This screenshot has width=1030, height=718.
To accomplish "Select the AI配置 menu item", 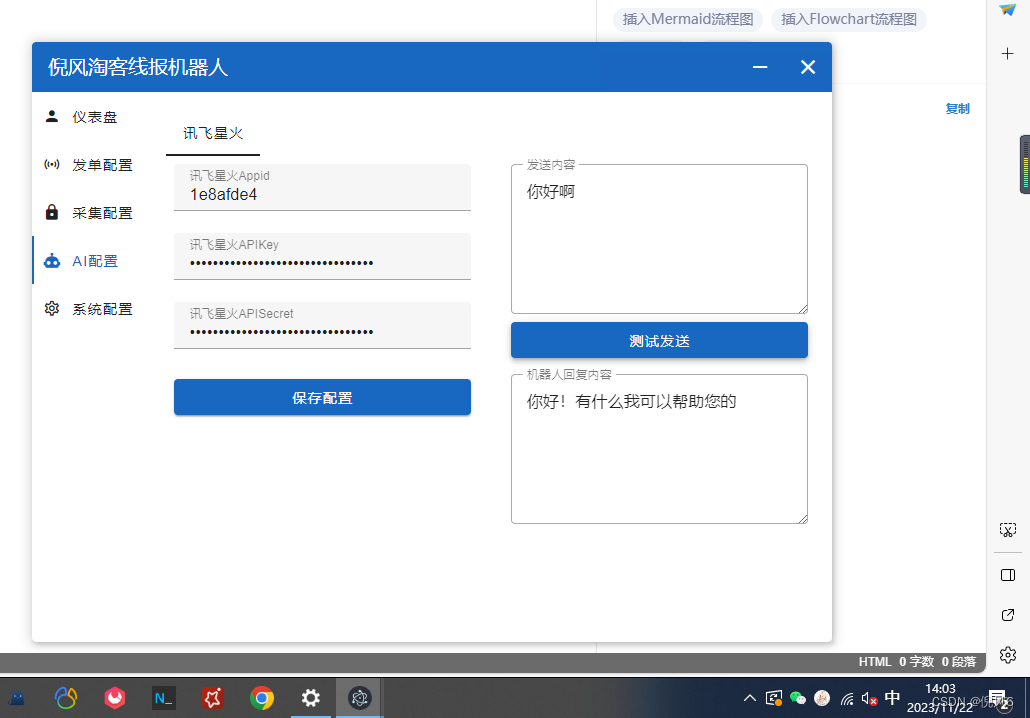I will click(94, 261).
